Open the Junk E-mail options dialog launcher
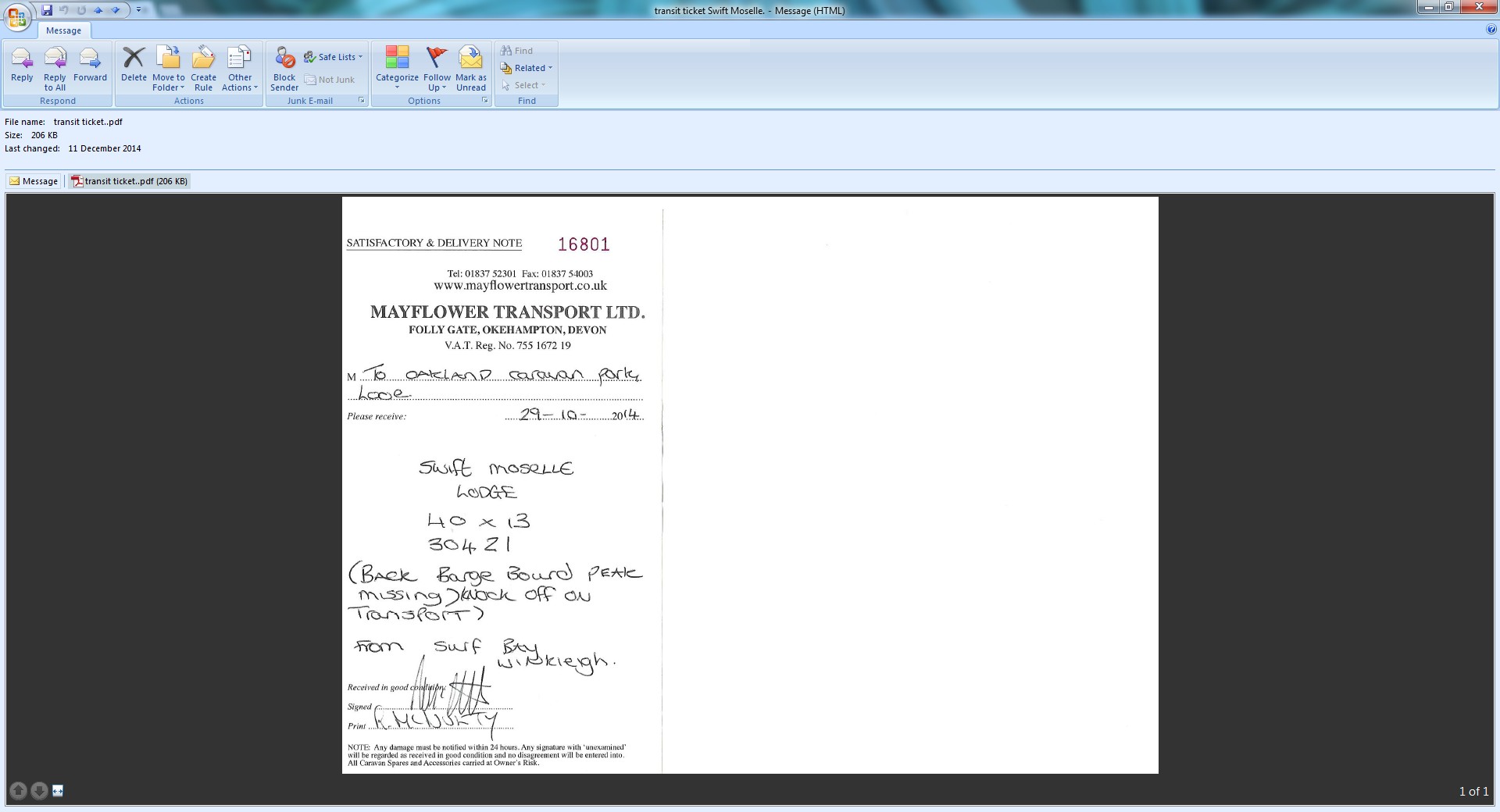 (362, 101)
